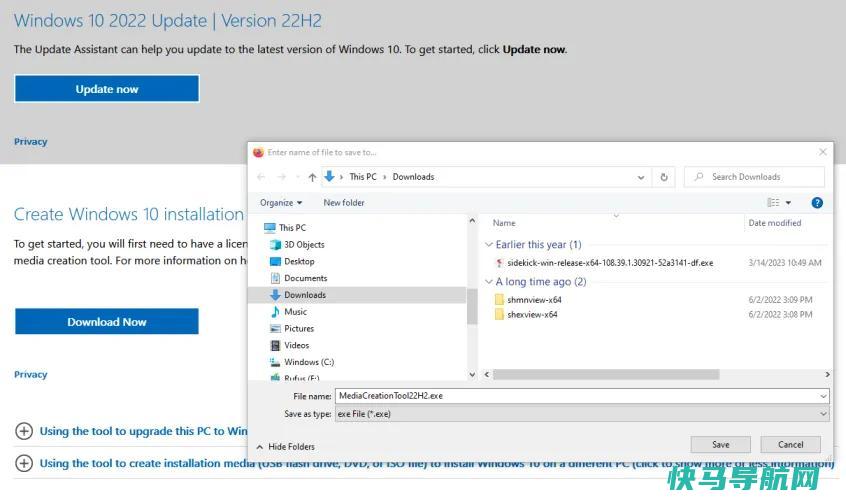Click the 3/14/2023 10:49 AM date cell
The height and width of the screenshot is (500, 846).
784,263
